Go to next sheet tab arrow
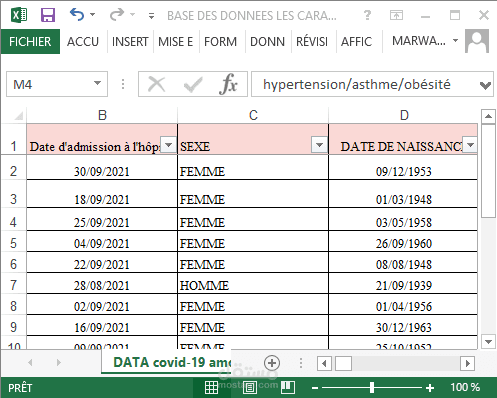The width and height of the screenshot is (497, 398). pos(59,363)
